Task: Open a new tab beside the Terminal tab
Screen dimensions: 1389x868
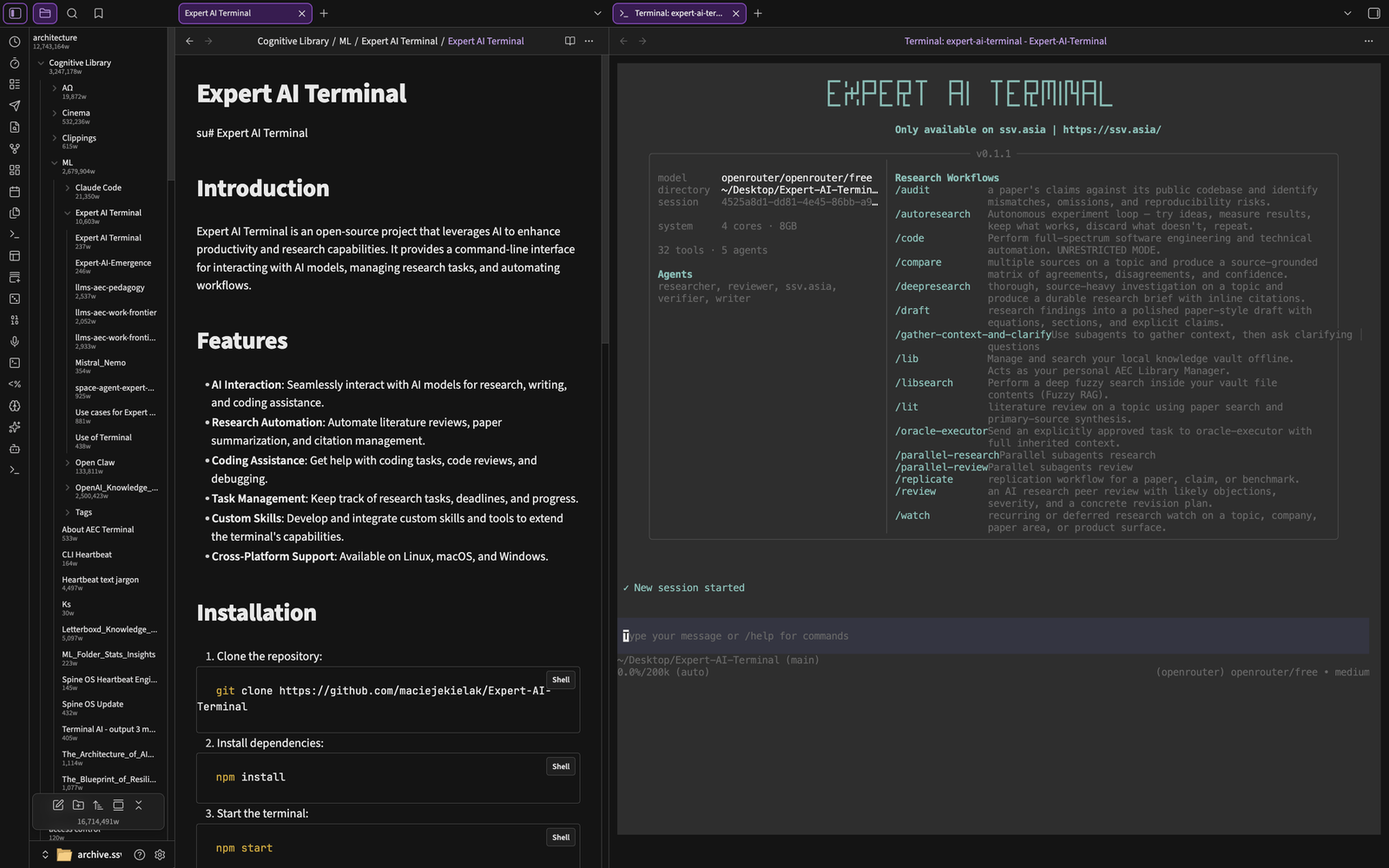Action: click(758, 13)
